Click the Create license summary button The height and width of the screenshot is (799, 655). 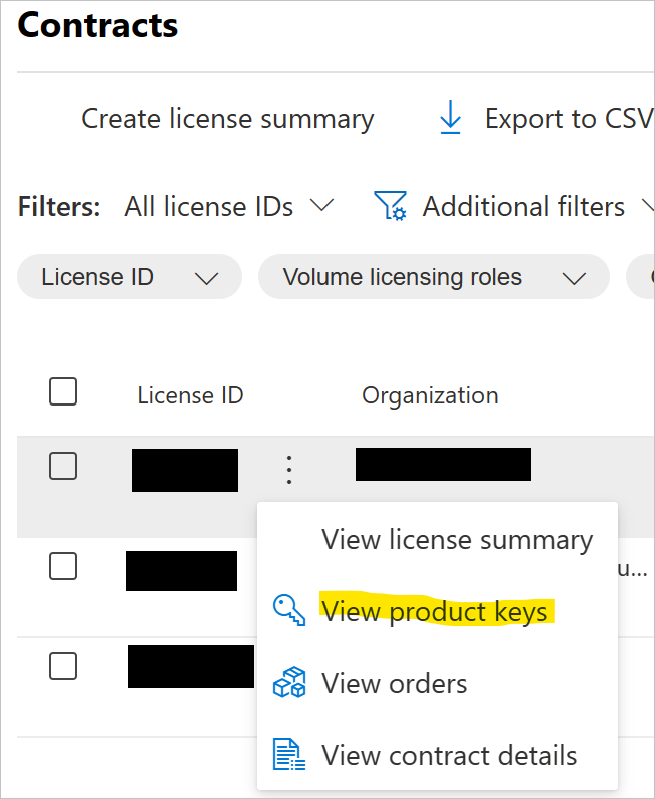(x=227, y=119)
